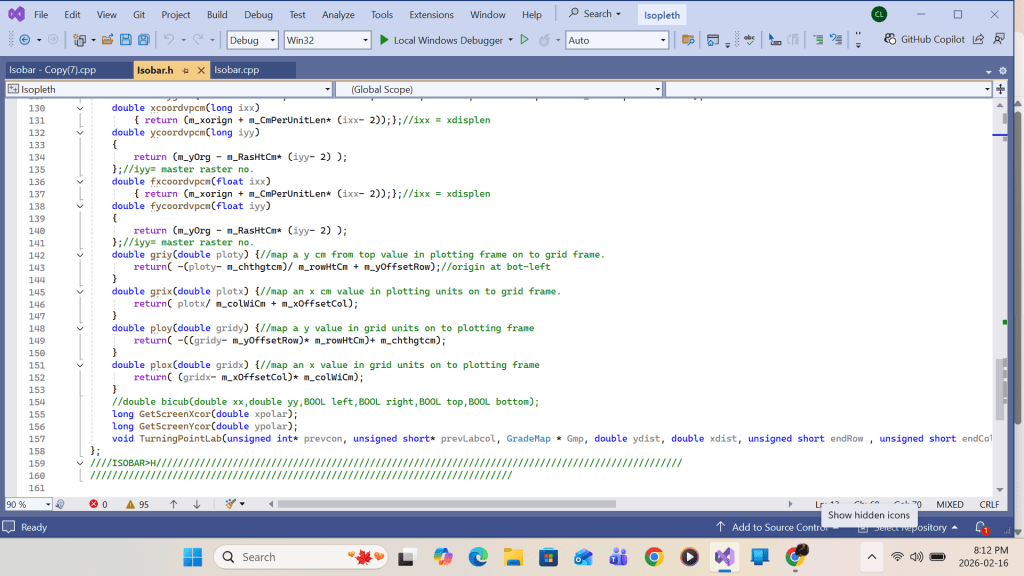Collapse the griy function at line 142
The height and width of the screenshot is (576, 1024).
tap(80, 255)
